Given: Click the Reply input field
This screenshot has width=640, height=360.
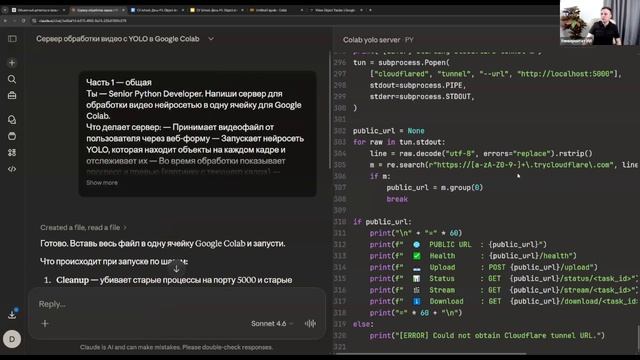Looking at the screenshot, I should (177, 304).
